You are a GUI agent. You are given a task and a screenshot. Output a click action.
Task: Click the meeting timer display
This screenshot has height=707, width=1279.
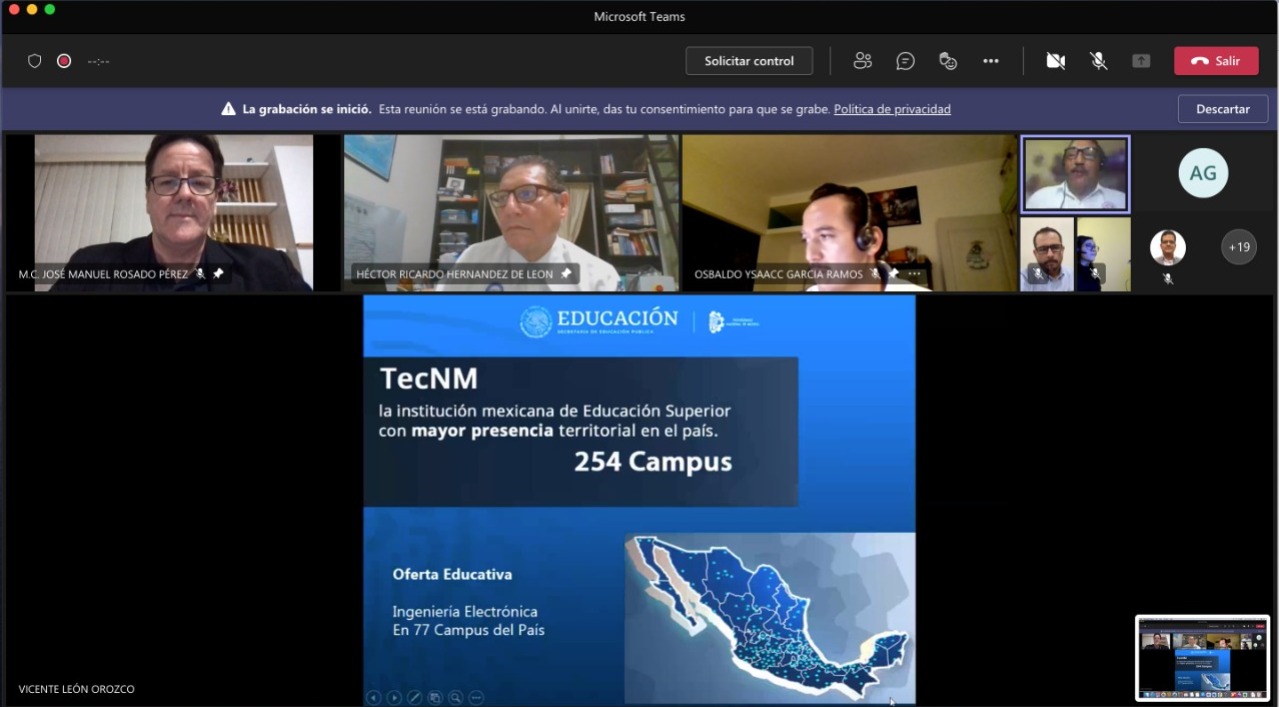[x=98, y=61]
